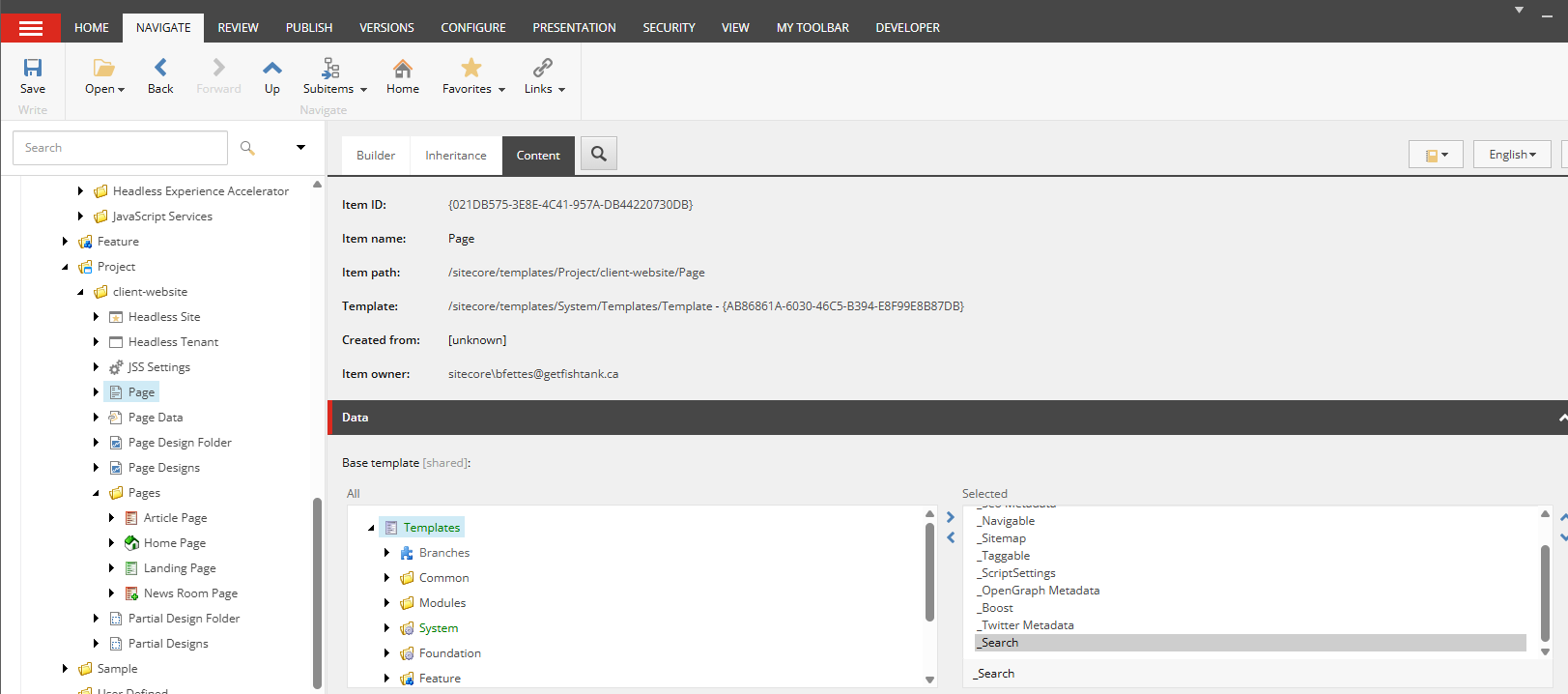
Task: Open the Sitecore hamburger menu
Action: pyautogui.click(x=31, y=28)
